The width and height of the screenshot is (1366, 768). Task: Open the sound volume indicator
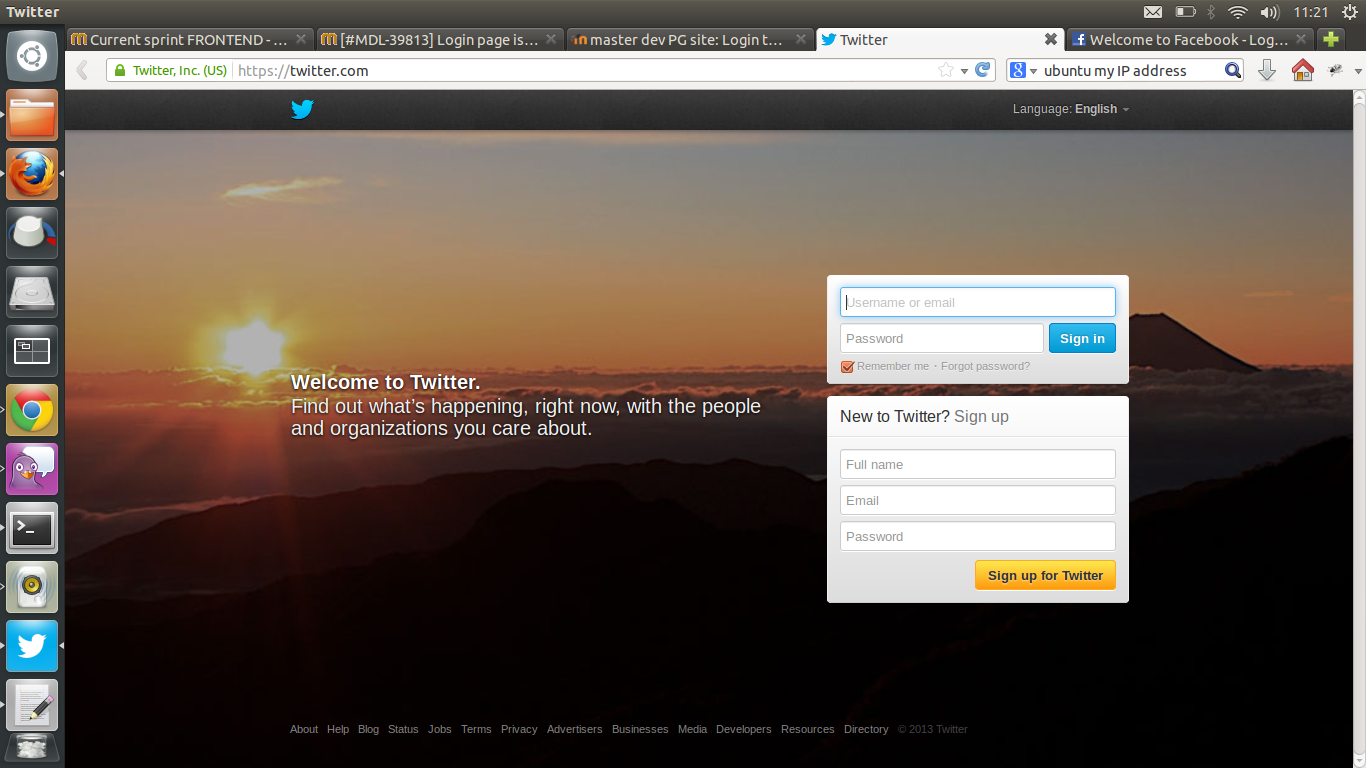(x=1270, y=12)
